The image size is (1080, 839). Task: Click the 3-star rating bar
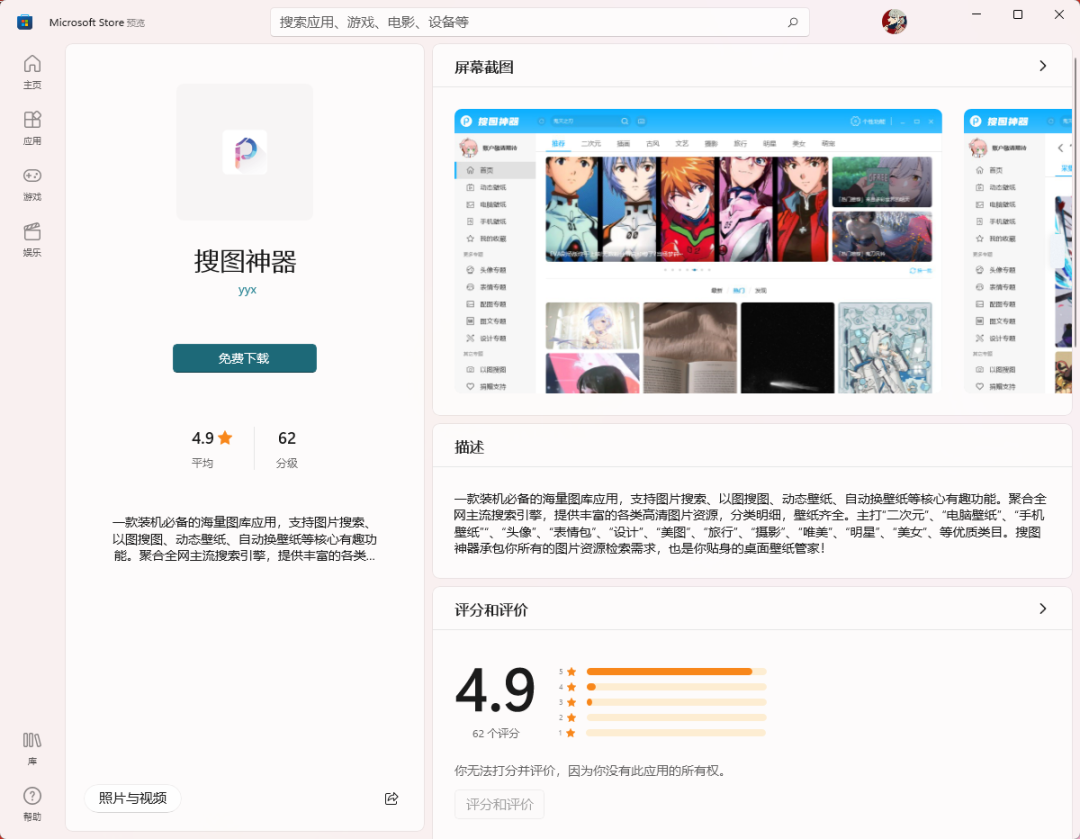[676, 702]
